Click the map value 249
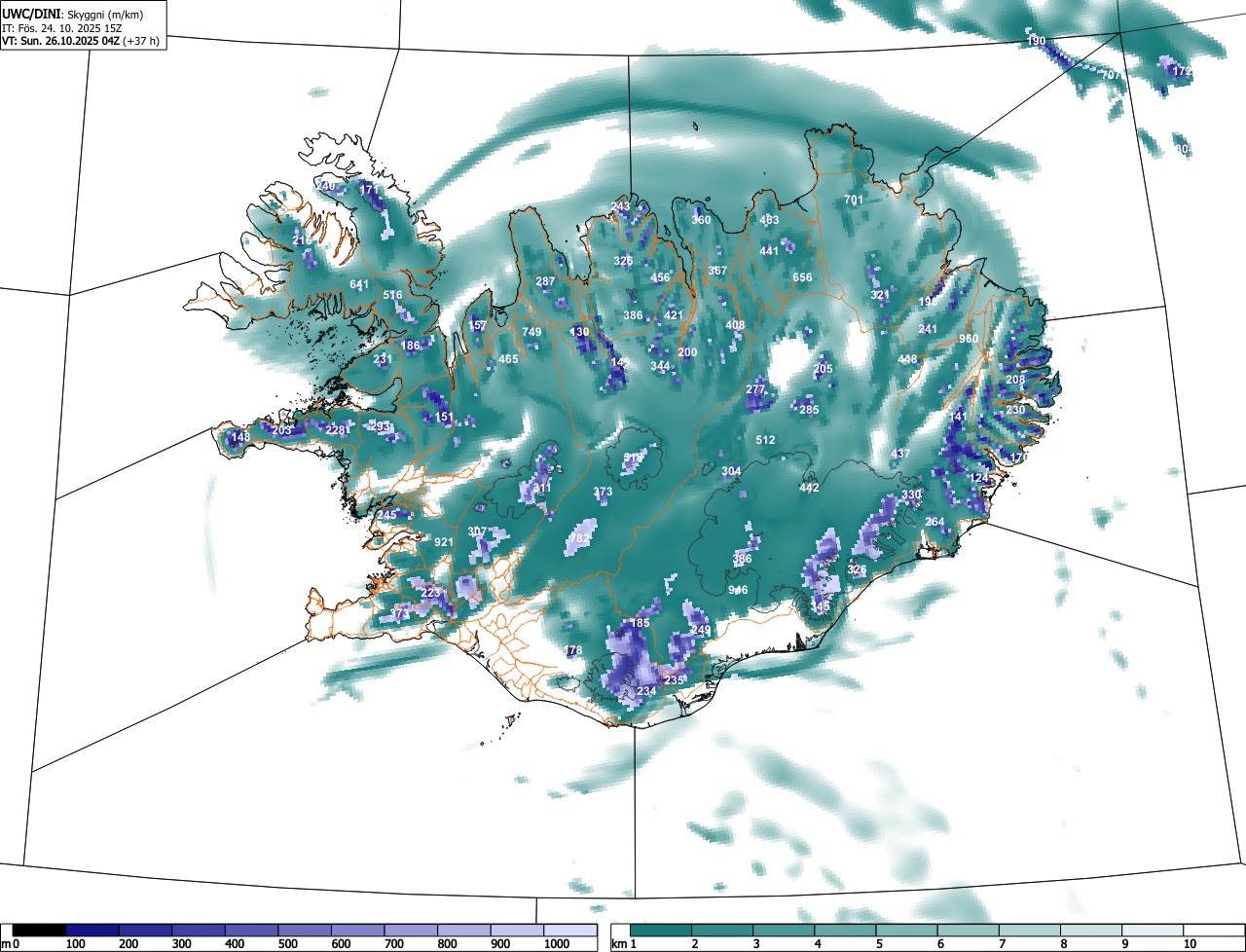 [x=701, y=630]
